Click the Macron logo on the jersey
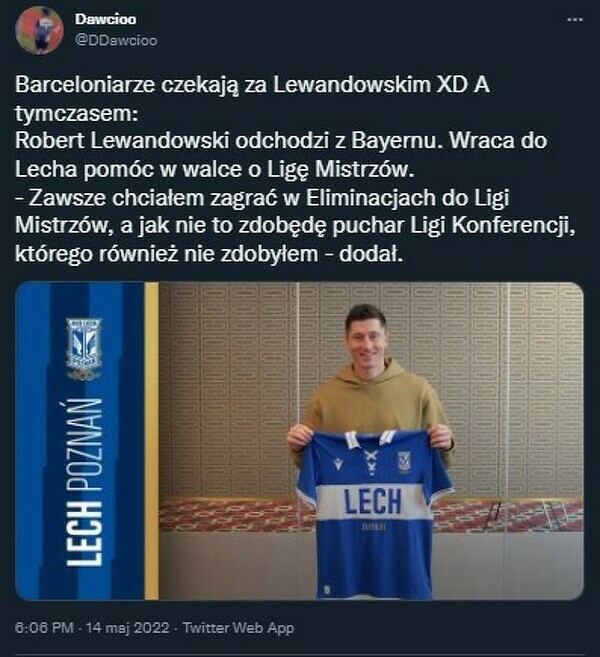This screenshot has width=600, height=657. click(338, 464)
